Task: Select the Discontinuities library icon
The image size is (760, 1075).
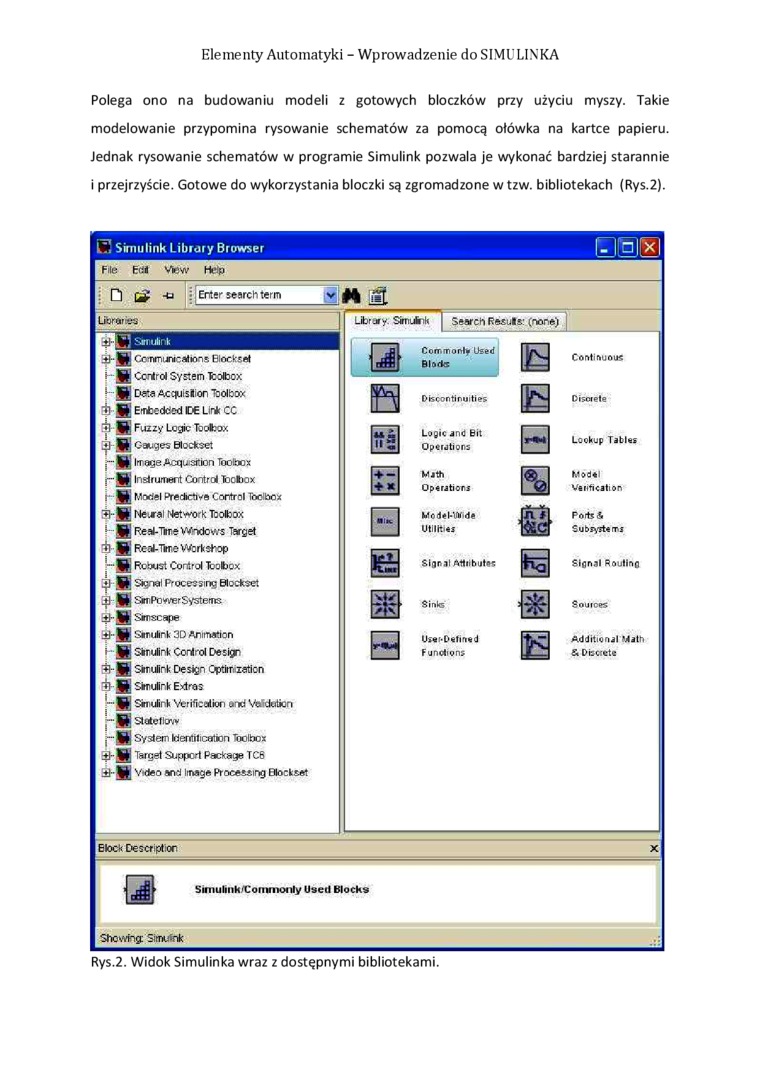Action: [385, 399]
